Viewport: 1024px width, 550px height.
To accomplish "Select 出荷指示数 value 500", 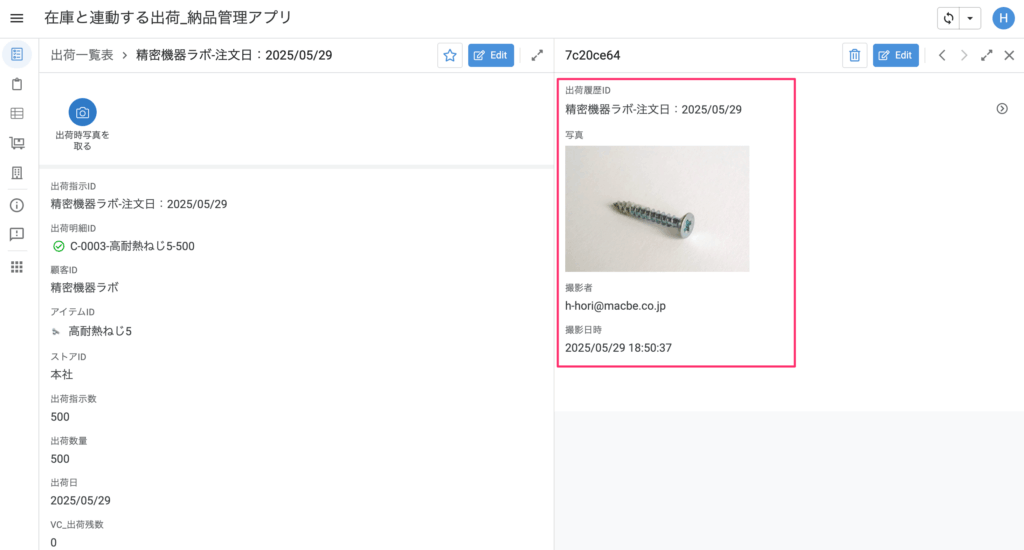I will click(60, 417).
